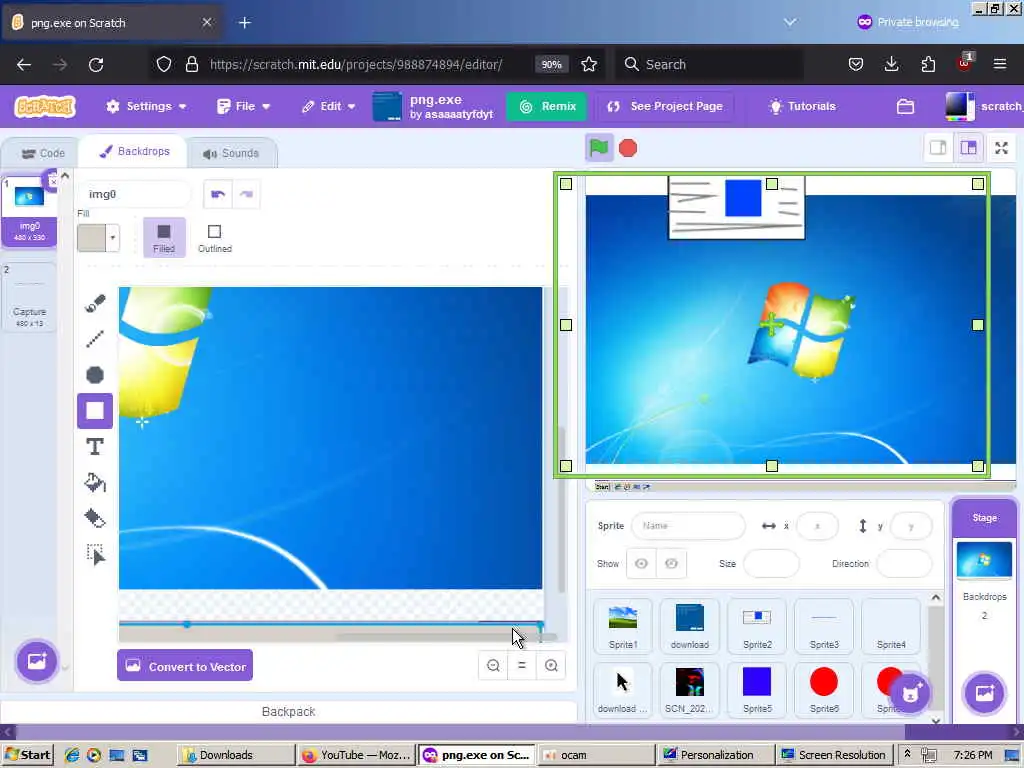Click the sprite Size field
This screenshot has height=768, width=1024.
click(x=771, y=564)
